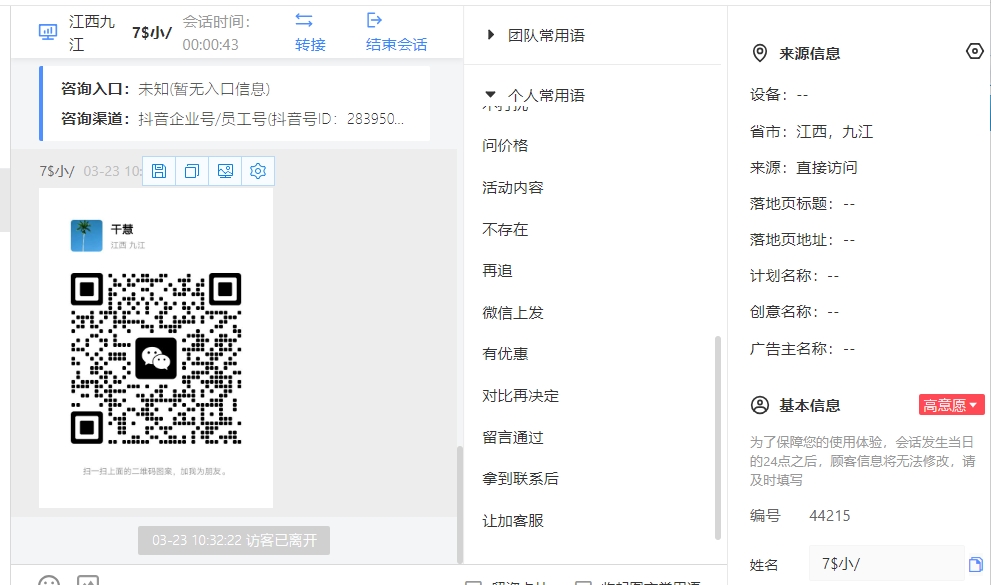Click the 访客已离开 system notice

click(x=234, y=540)
